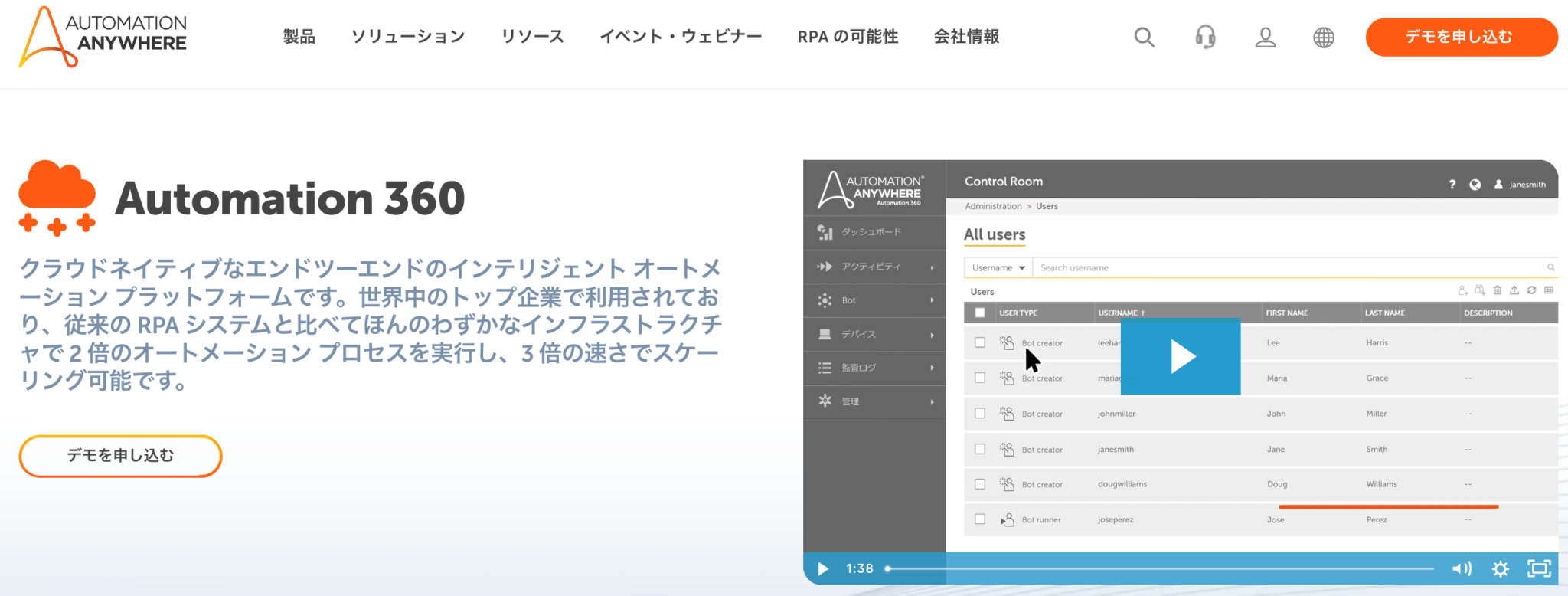
Task: Mute the video with speaker icon
Action: (x=1462, y=568)
